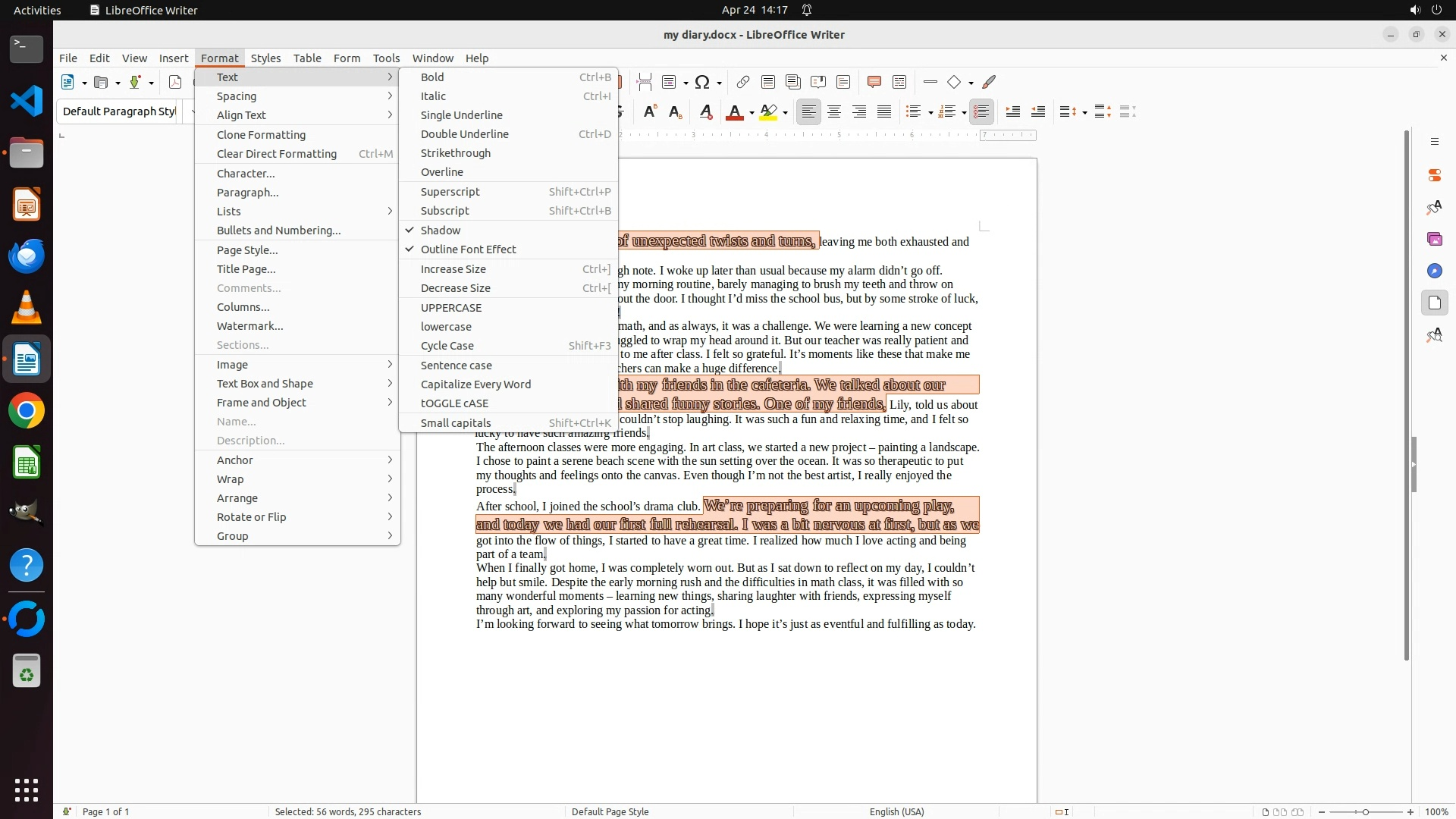Click yellow highlighting color swatch button
This screenshot has width=1456, height=819.
(769, 112)
